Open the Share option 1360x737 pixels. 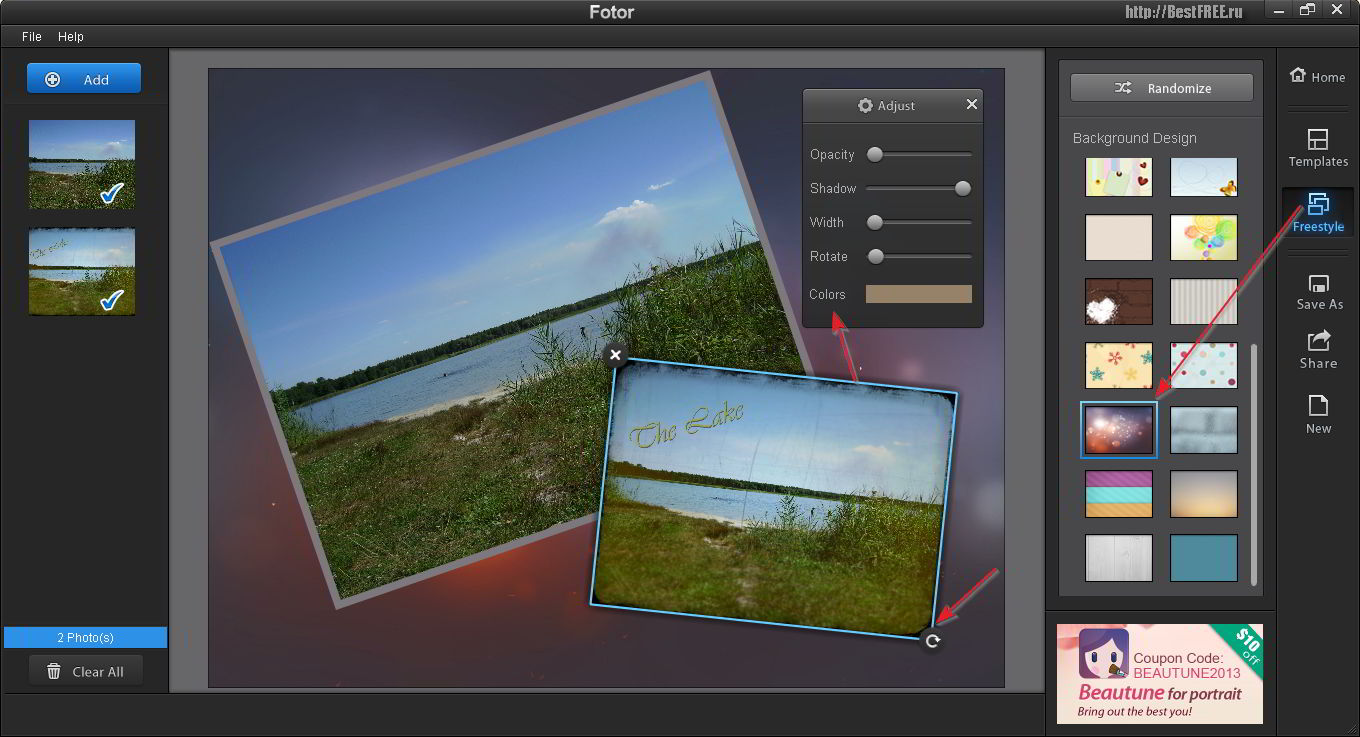(x=1318, y=350)
